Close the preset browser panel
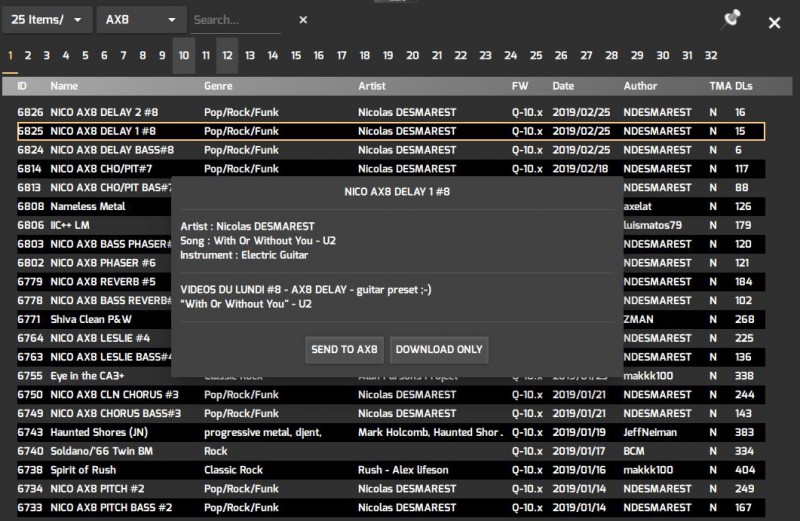 tap(774, 22)
